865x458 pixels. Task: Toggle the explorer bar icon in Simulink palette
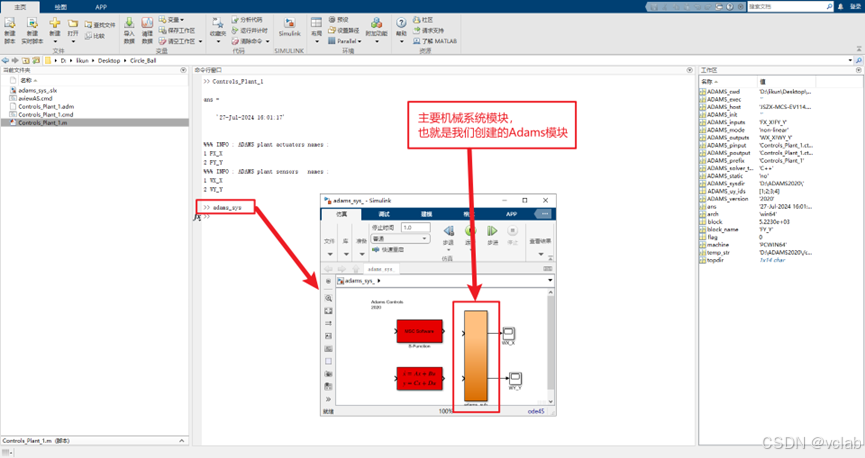328,281
